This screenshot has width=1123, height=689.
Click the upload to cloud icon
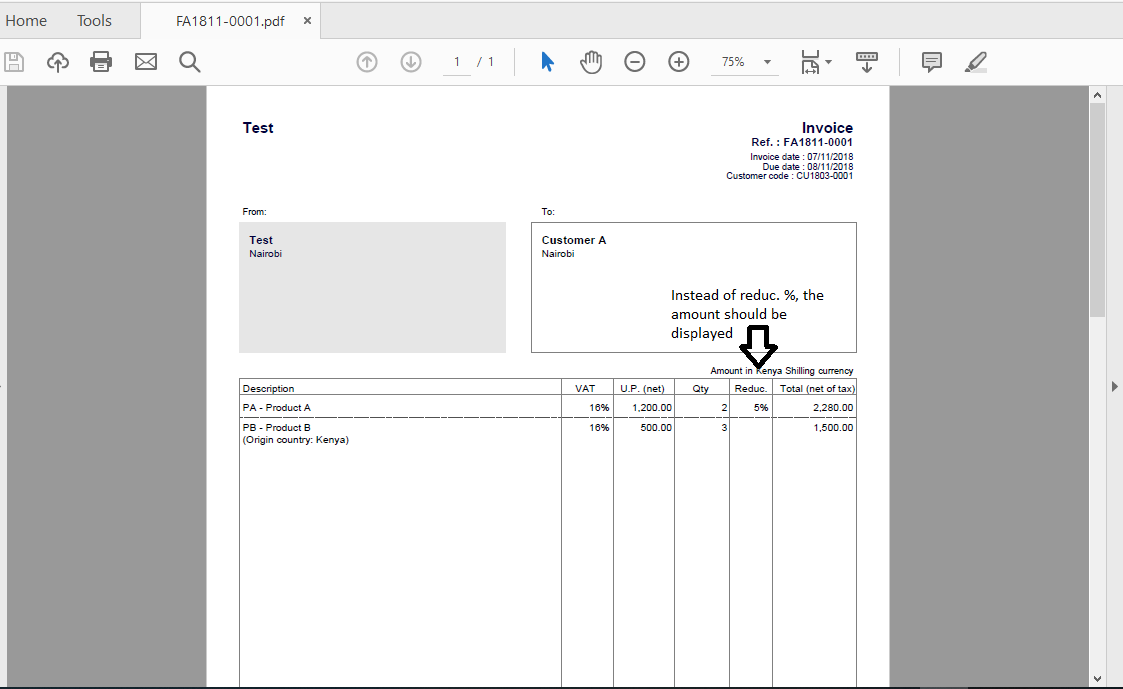58,62
